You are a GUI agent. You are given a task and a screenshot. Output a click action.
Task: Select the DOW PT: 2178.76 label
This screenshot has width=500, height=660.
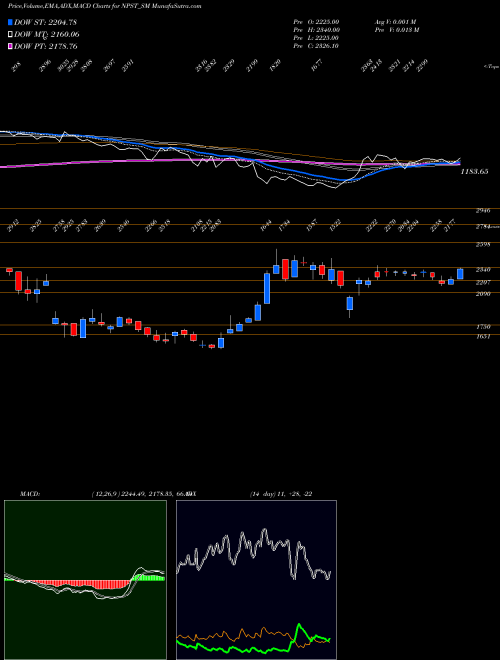point(46,46)
